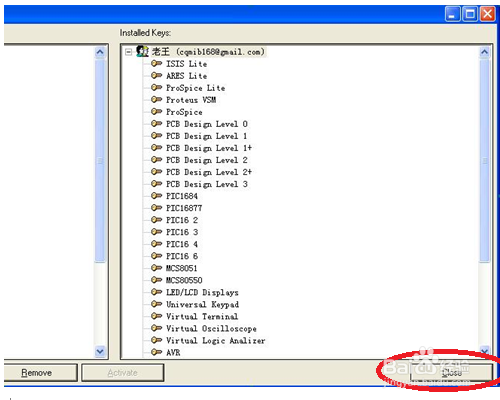Click key icon next to Virtual Terminal

[x=156, y=316]
